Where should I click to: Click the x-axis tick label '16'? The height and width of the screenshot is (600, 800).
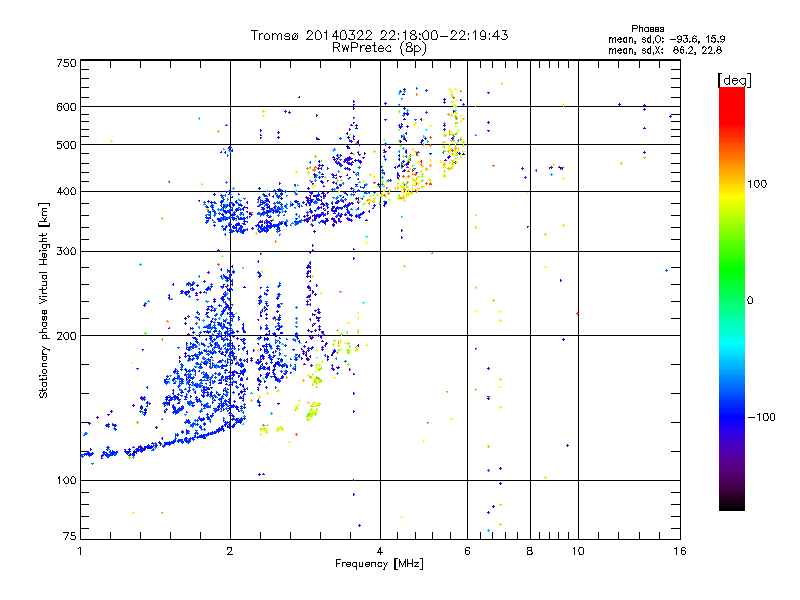pyautogui.click(x=680, y=551)
